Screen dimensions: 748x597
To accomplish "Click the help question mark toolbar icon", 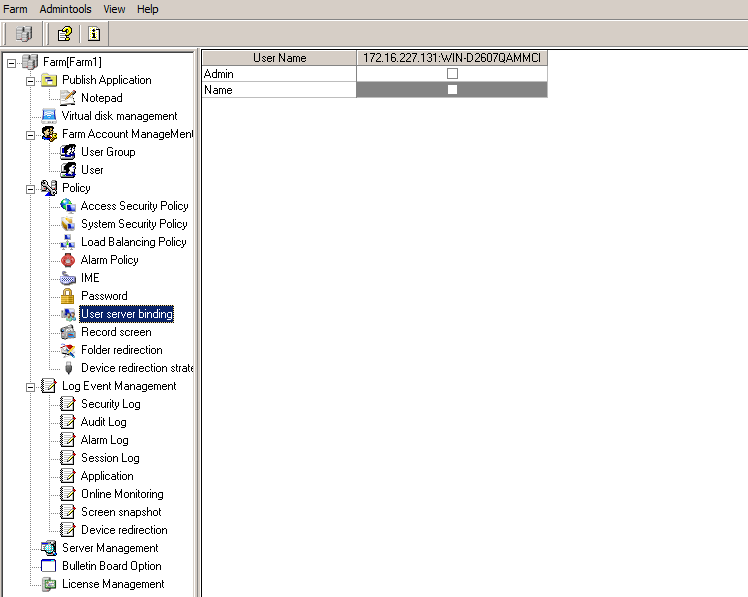I will click(x=64, y=33).
